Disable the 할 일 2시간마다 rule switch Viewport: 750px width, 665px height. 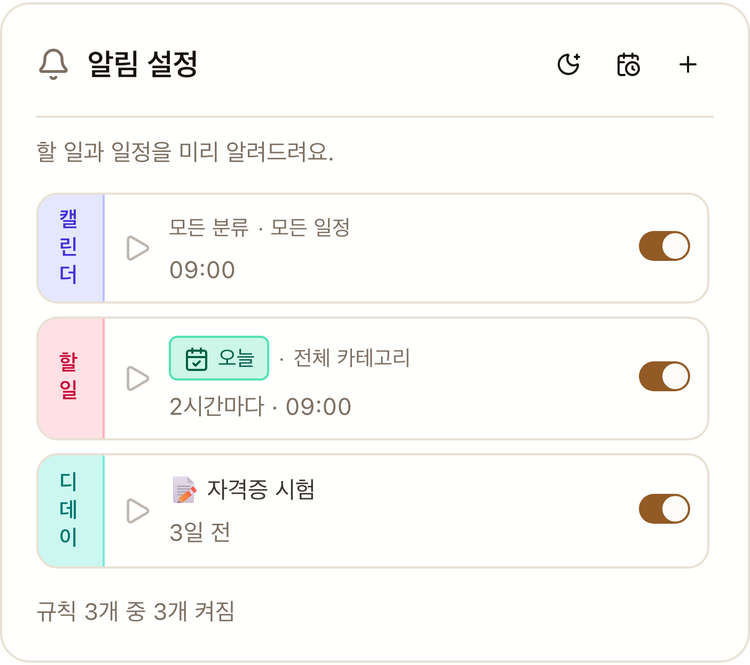(x=664, y=376)
